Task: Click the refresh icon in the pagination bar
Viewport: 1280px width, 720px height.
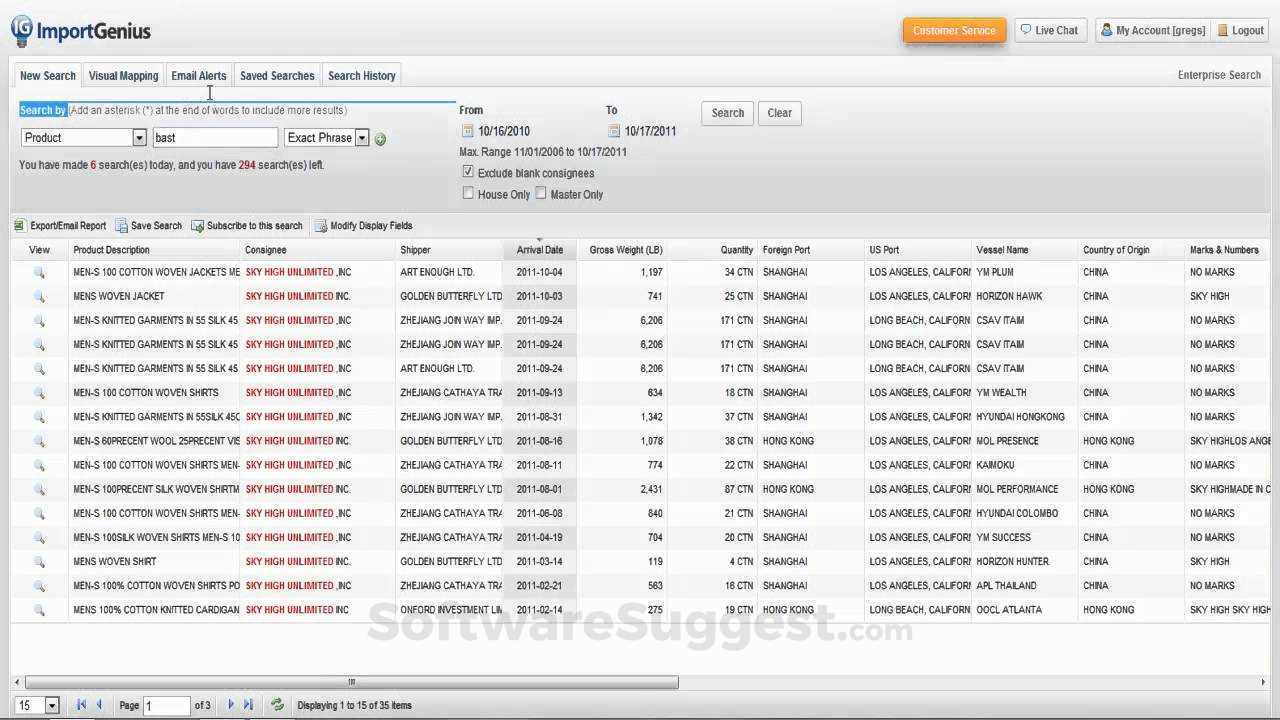Action: pyautogui.click(x=277, y=705)
